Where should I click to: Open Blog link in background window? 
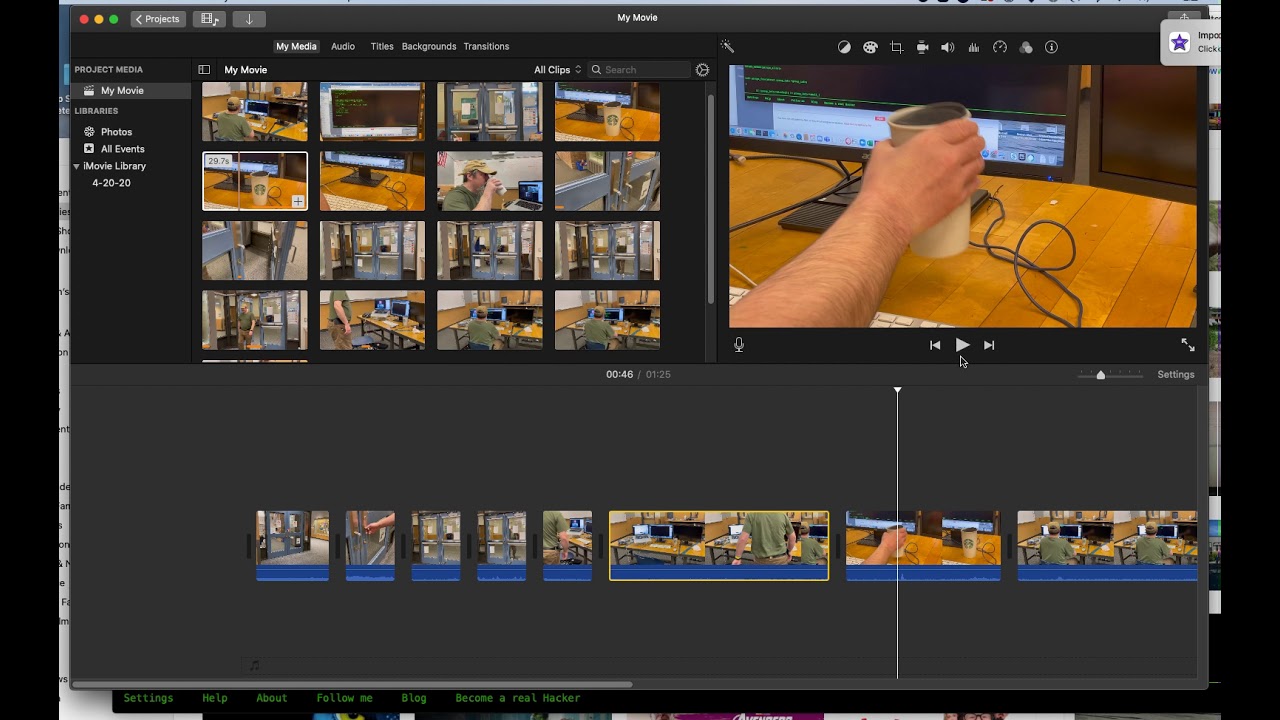[414, 698]
